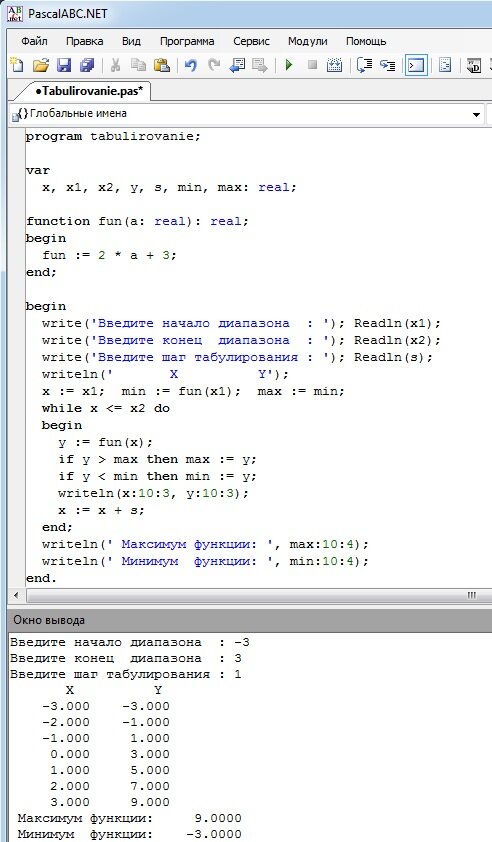Click the 'if y < min then min := y;' line
492x842 pixels.
coord(157,477)
